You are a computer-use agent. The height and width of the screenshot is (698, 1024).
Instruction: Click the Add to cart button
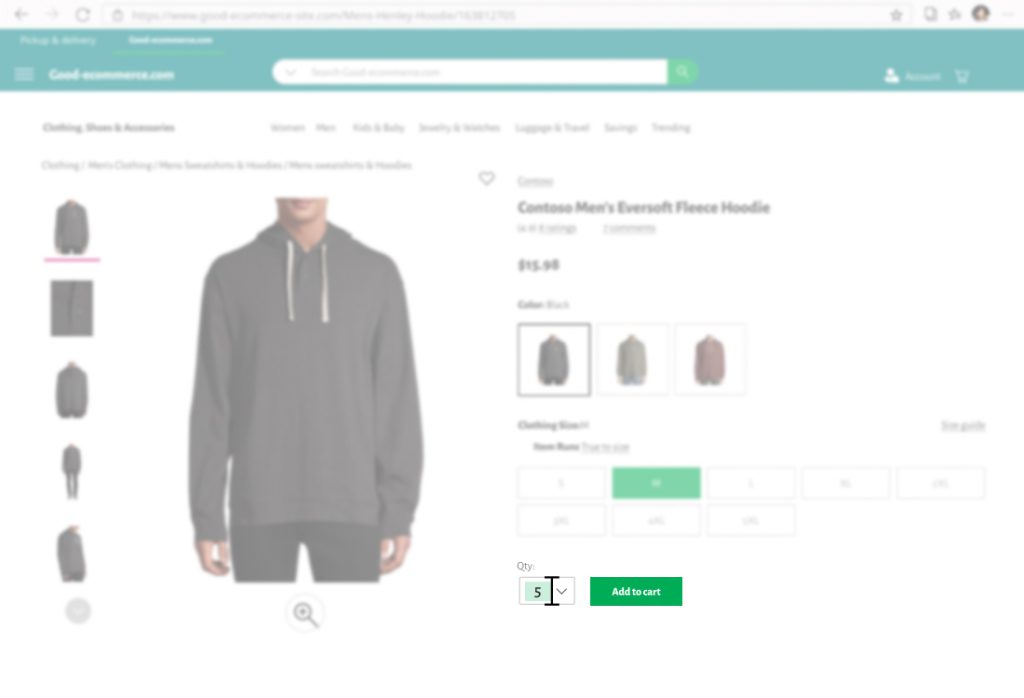(x=636, y=592)
